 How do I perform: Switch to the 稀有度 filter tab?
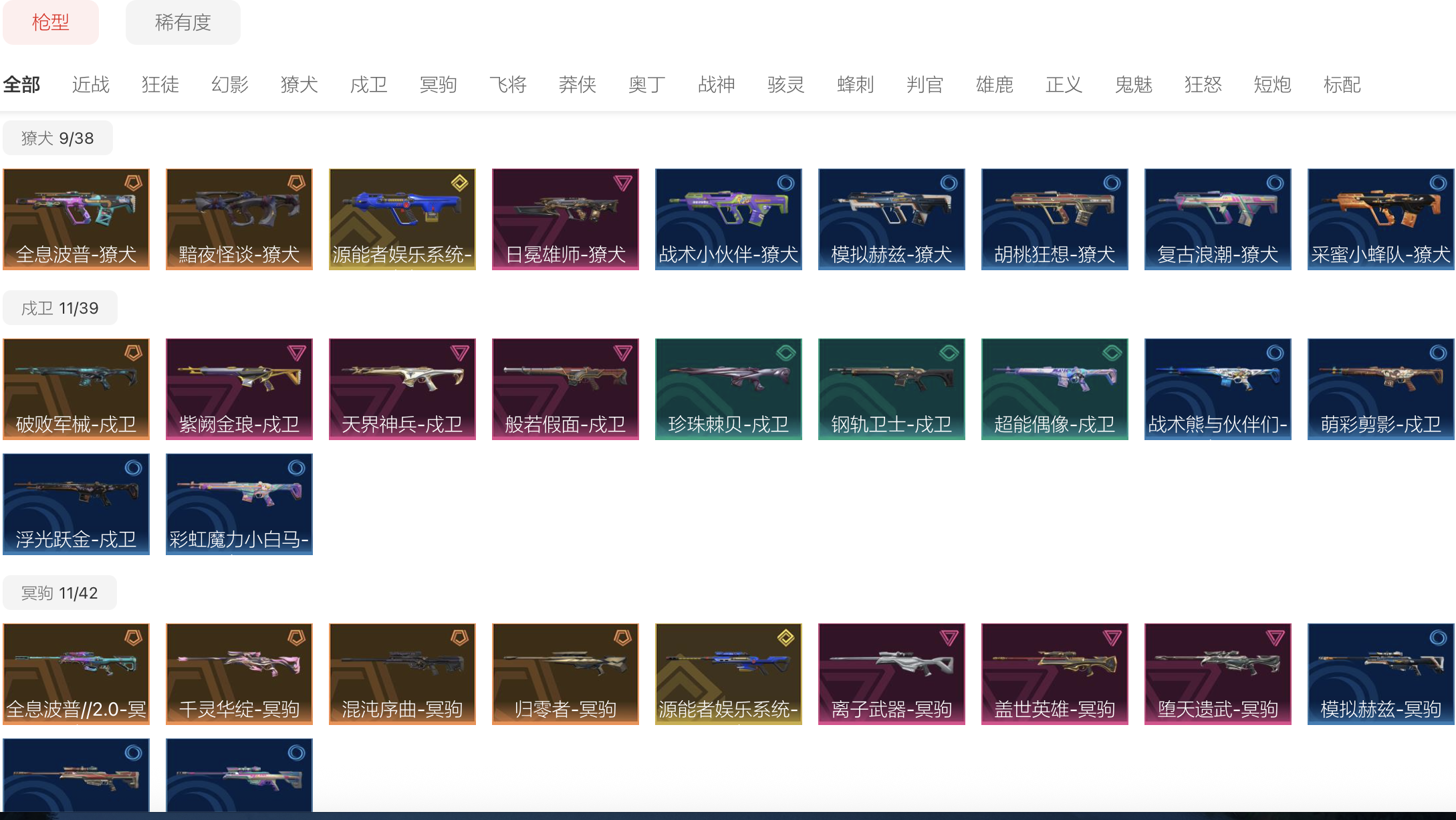click(x=183, y=23)
